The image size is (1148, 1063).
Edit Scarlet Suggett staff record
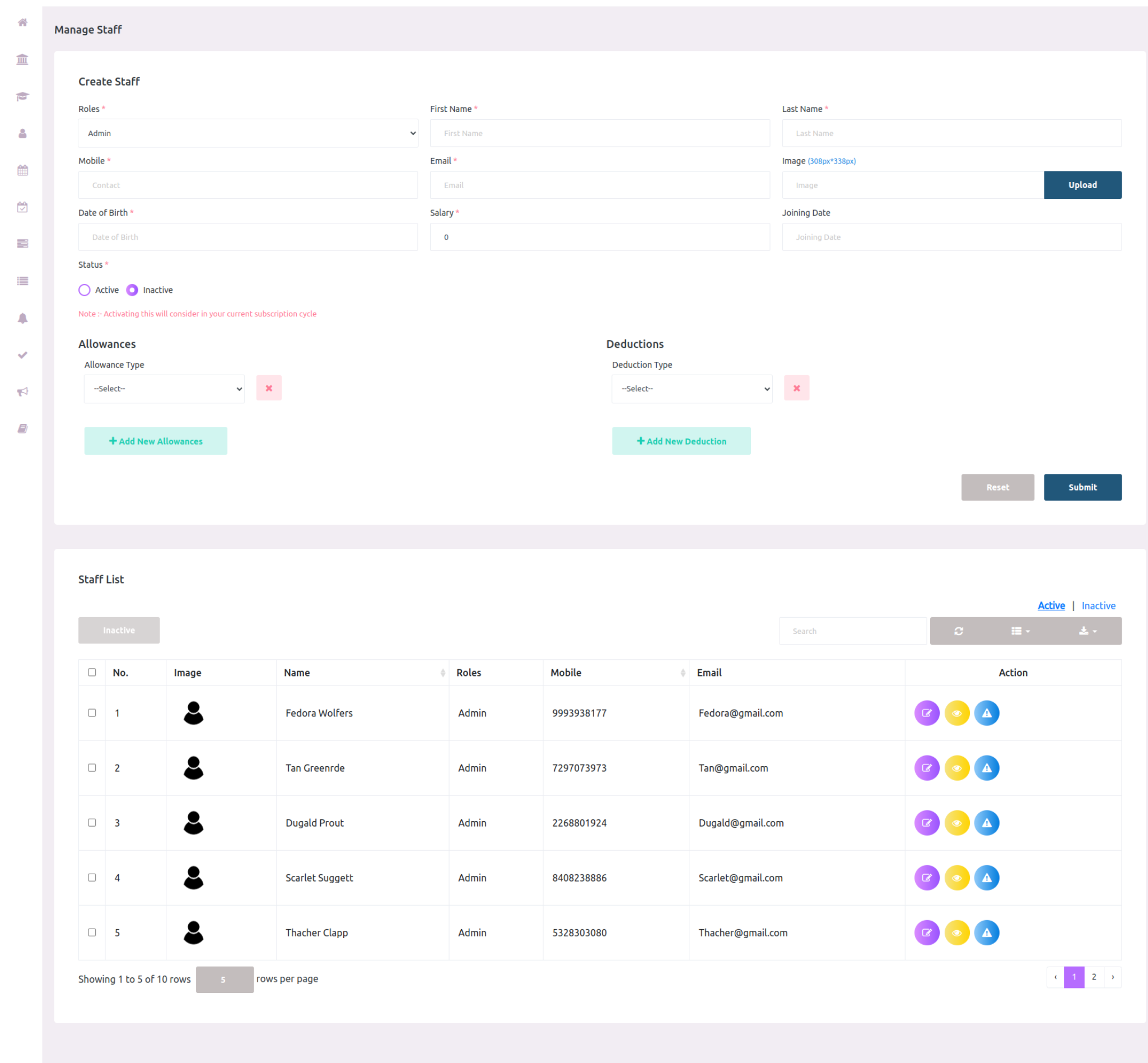point(927,878)
